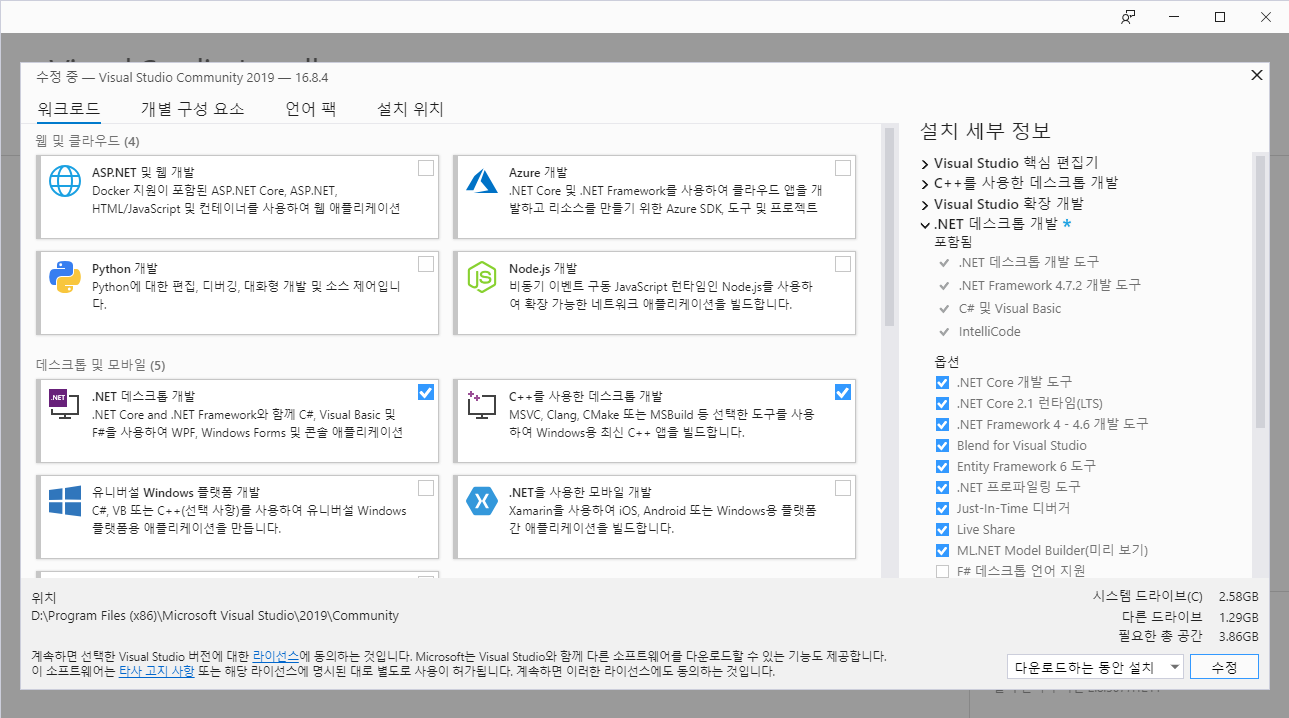Check the Python 개발 workload checkbox
Image resolution: width=1289 pixels, height=718 pixels.
click(426, 264)
